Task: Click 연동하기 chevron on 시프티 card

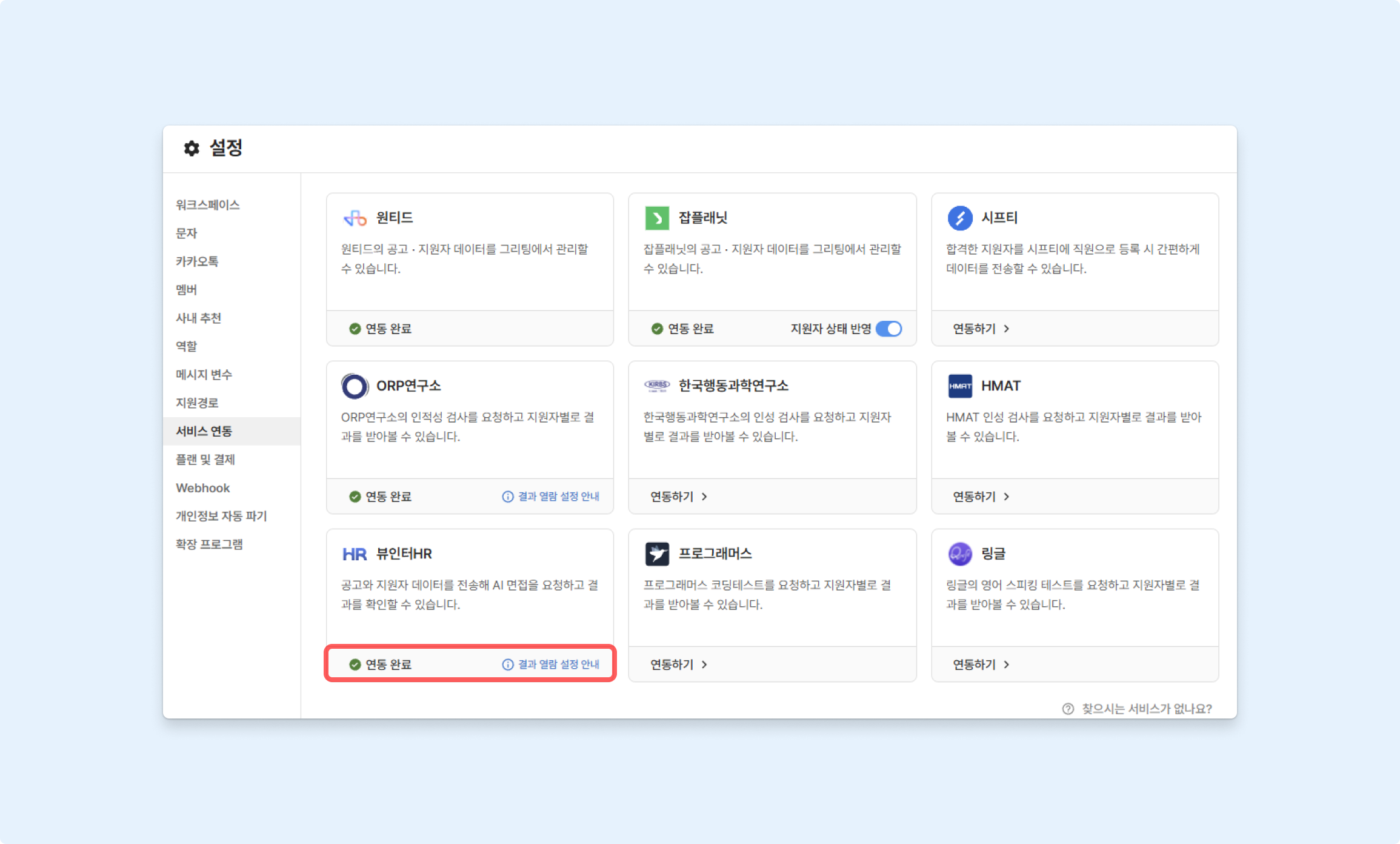Action: 1007,329
